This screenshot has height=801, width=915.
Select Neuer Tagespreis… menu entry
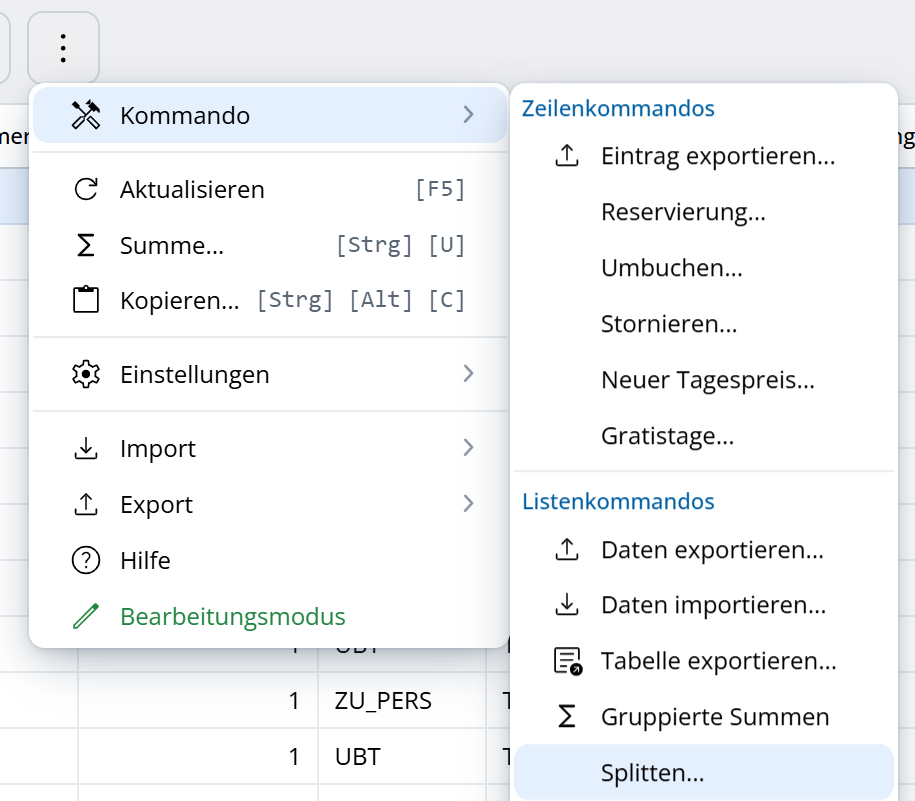point(708,380)
